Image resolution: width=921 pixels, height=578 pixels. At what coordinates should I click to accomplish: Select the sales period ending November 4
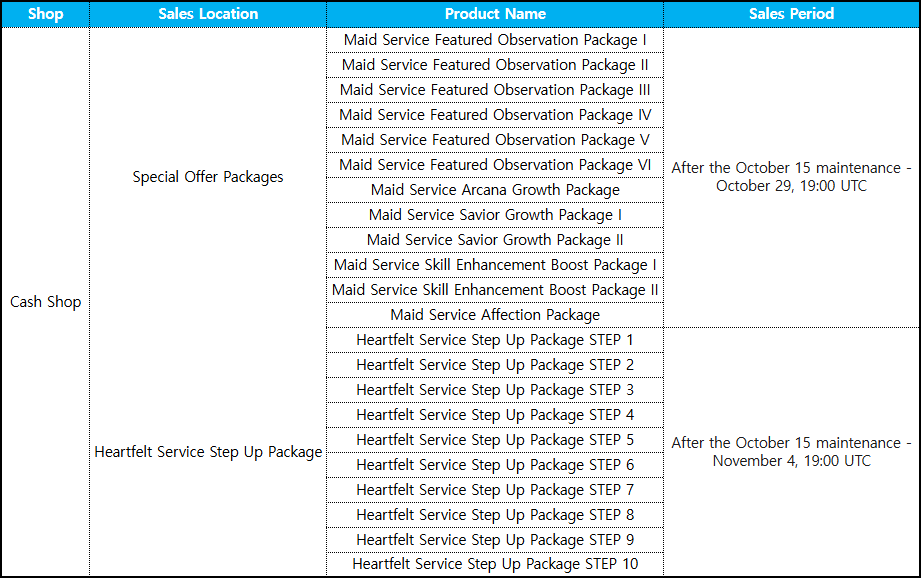coord(791,452)
